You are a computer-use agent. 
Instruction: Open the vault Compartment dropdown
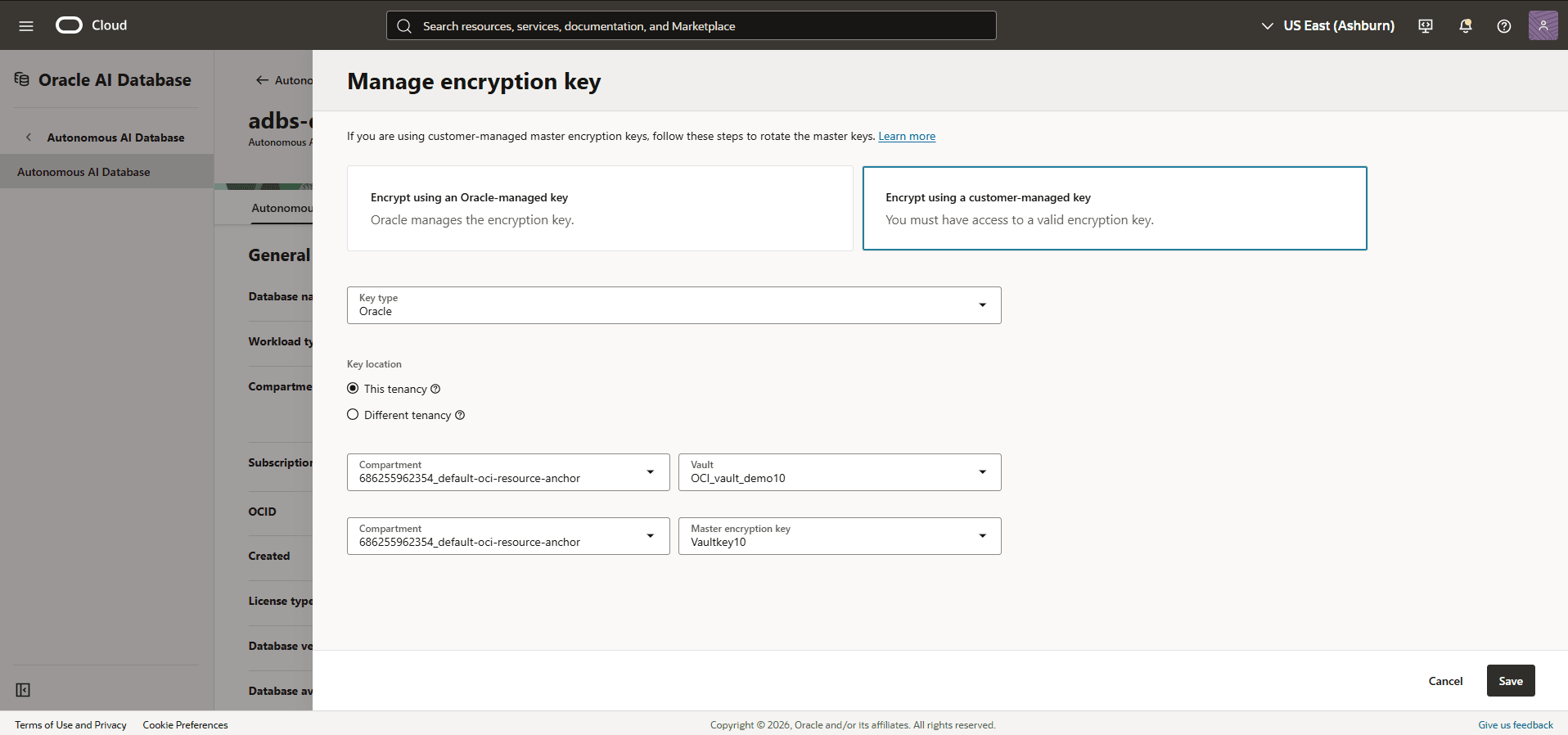508,472
